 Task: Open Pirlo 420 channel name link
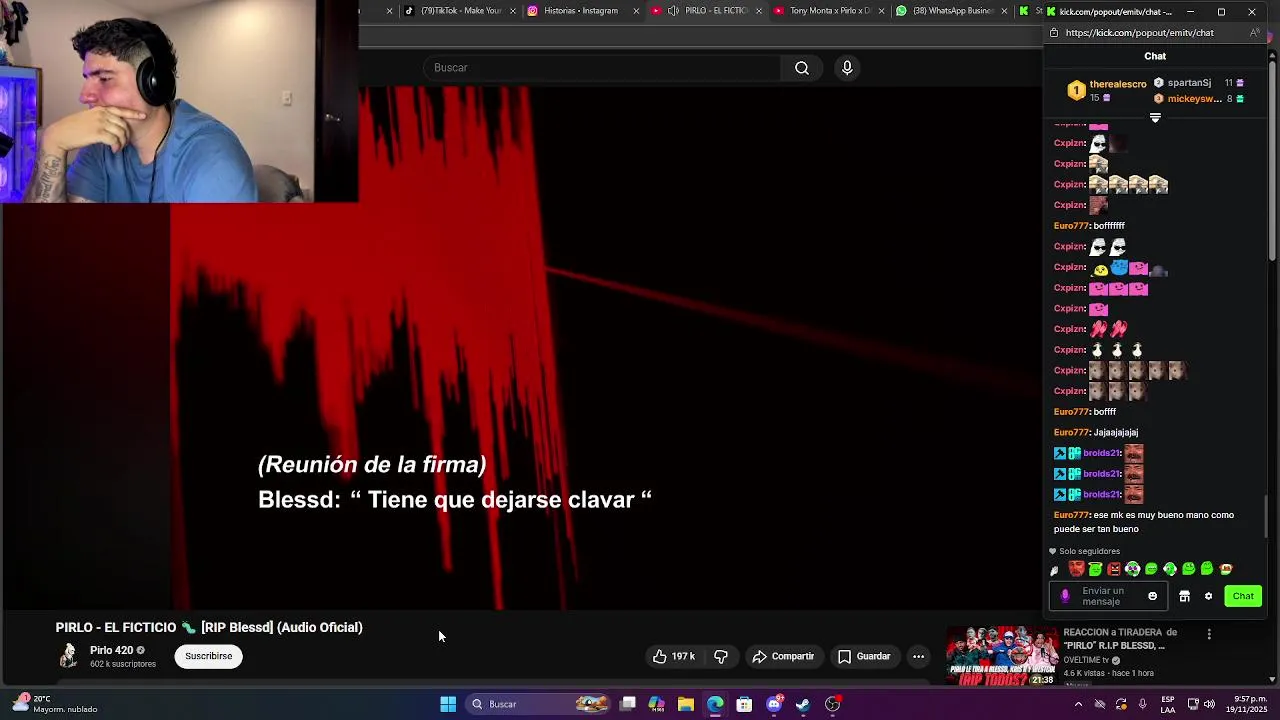coord(111,650)
